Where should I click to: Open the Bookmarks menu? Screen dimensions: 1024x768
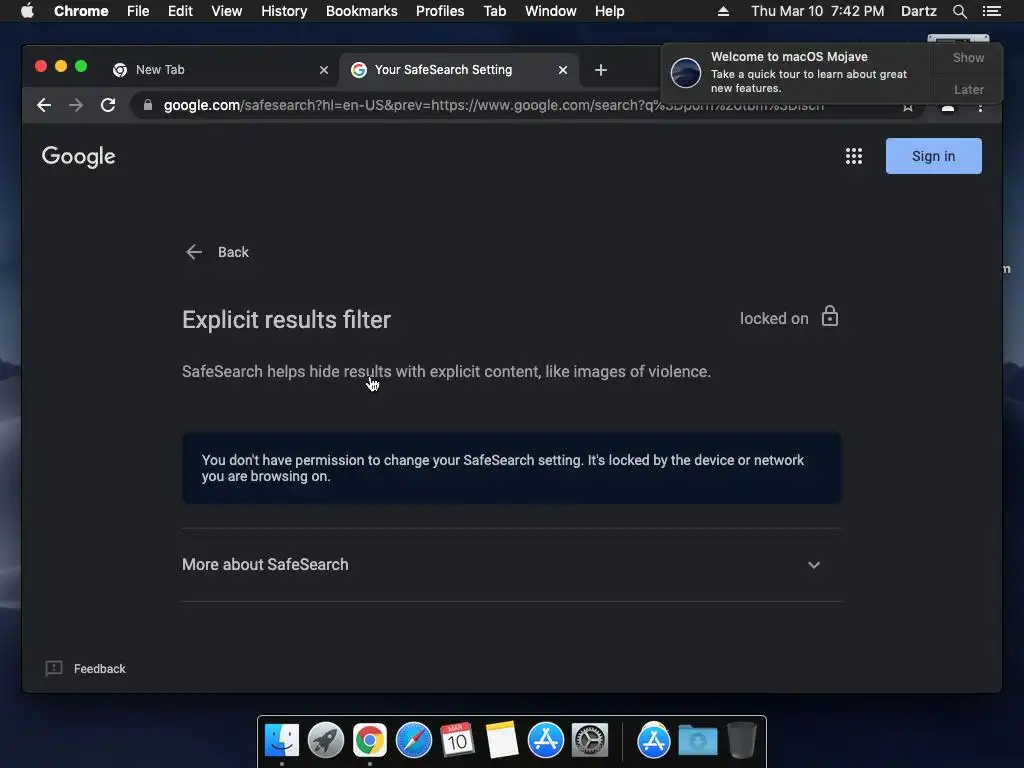point(362,11)
